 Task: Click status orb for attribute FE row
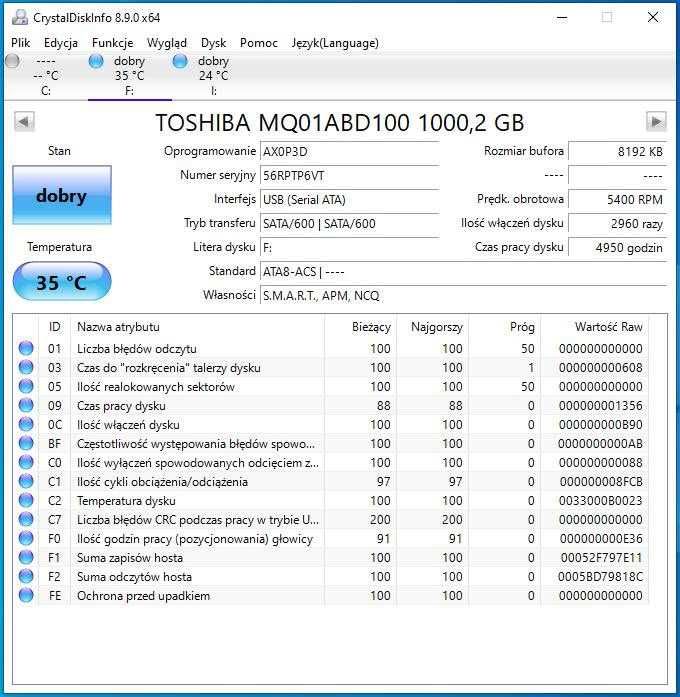click(26, 595)
